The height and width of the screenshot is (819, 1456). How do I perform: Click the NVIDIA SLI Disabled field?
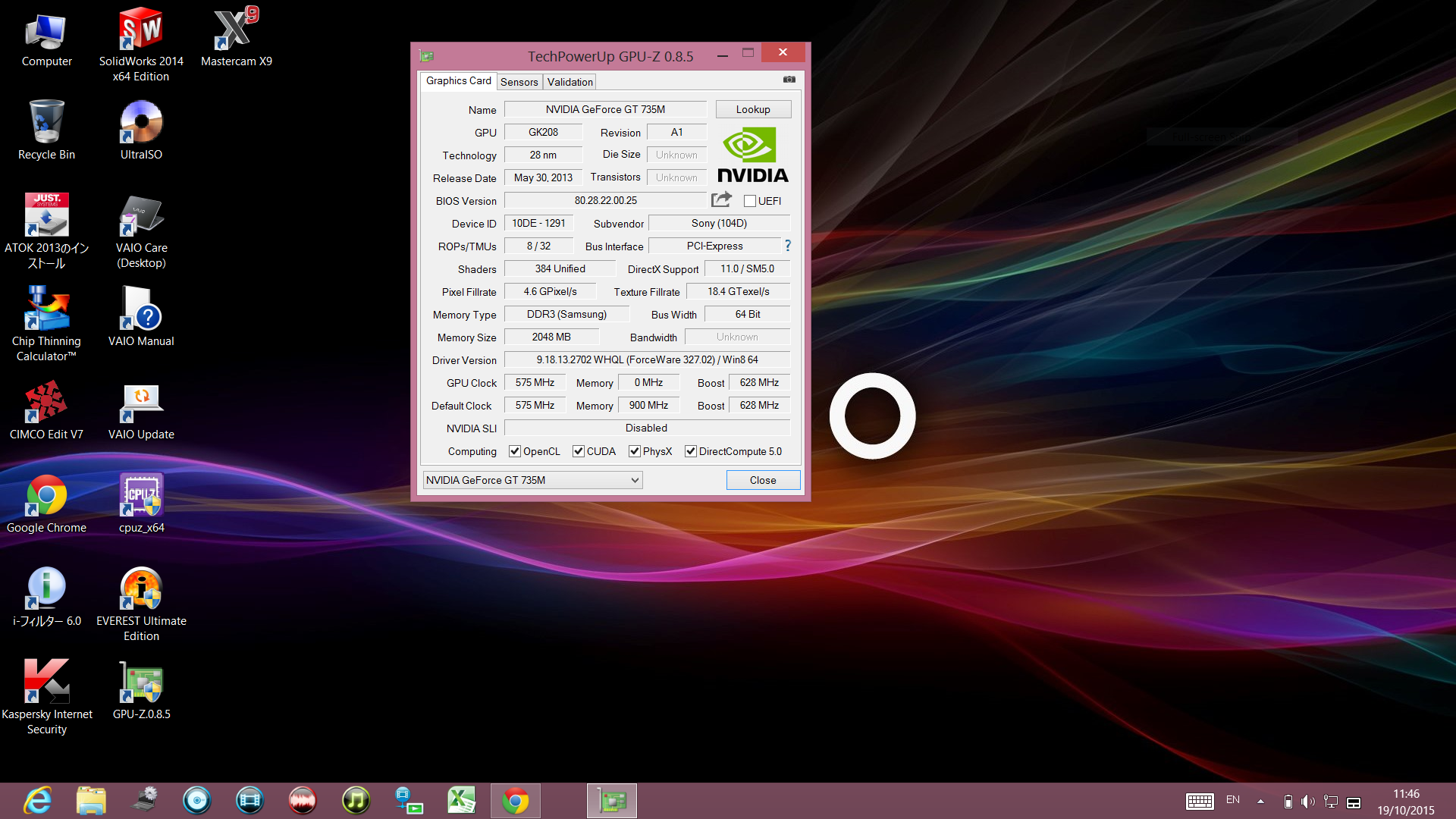(647, 428)
